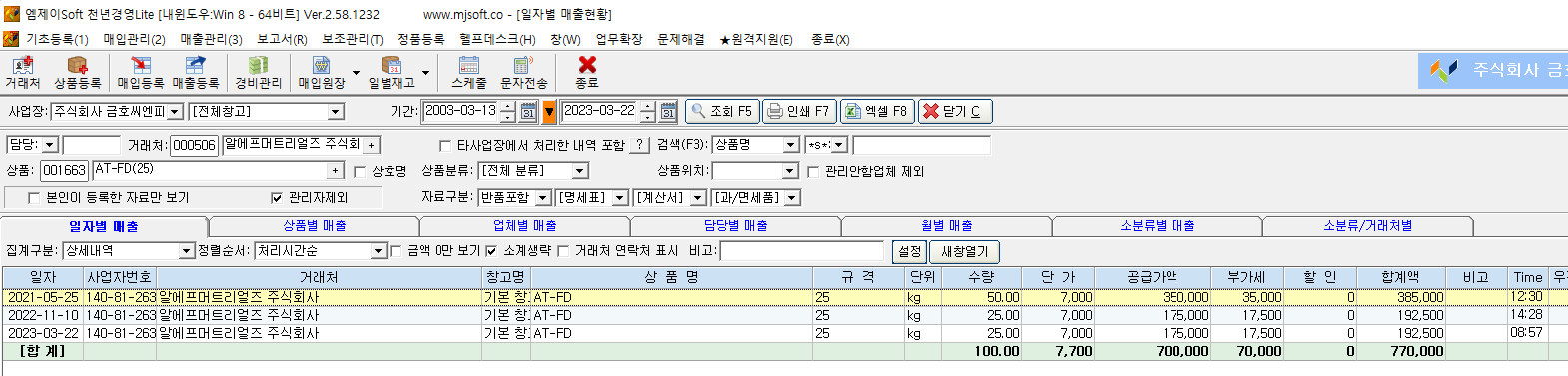Click the + button beside 상품 AT-FD(25)
Screen dimensions: 1568x376
[336, 171]
